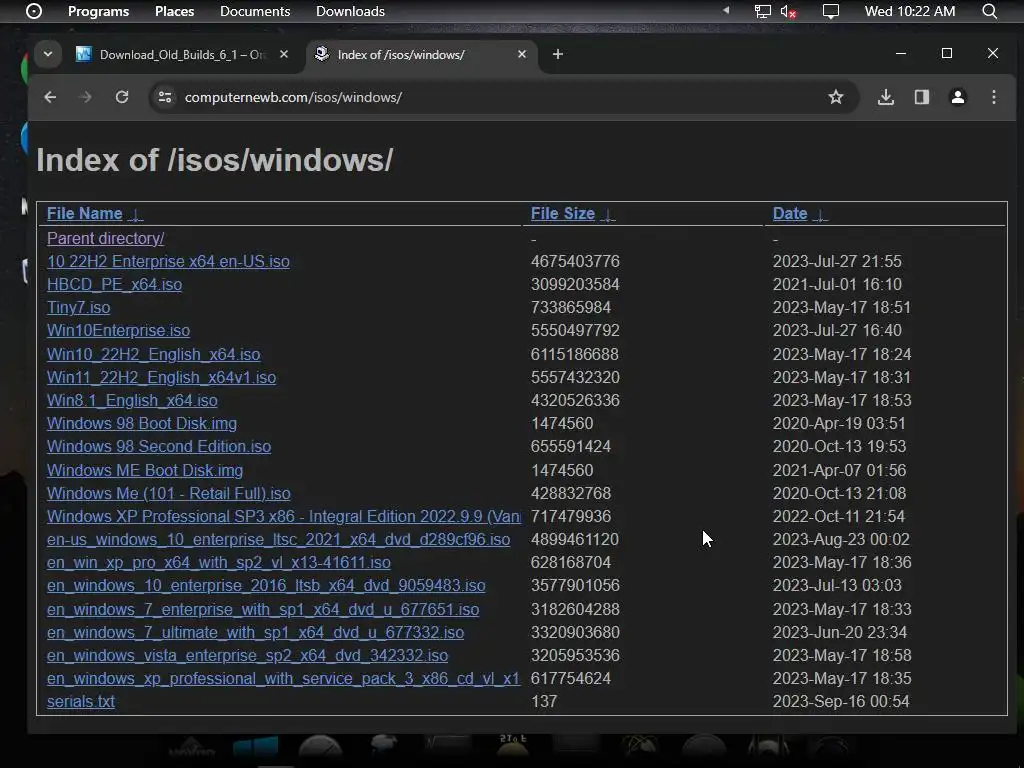Open the Downloads menu
The height and width of the screenshot is (768, 1024).
click(350, 11)
